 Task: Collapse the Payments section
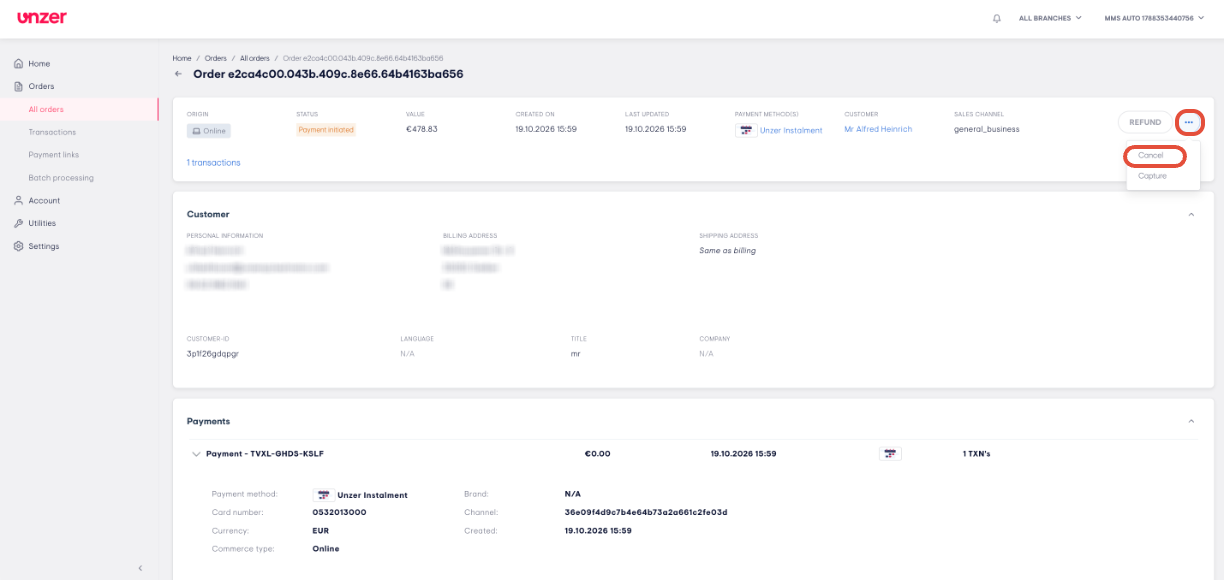(x=1191, y=421)
